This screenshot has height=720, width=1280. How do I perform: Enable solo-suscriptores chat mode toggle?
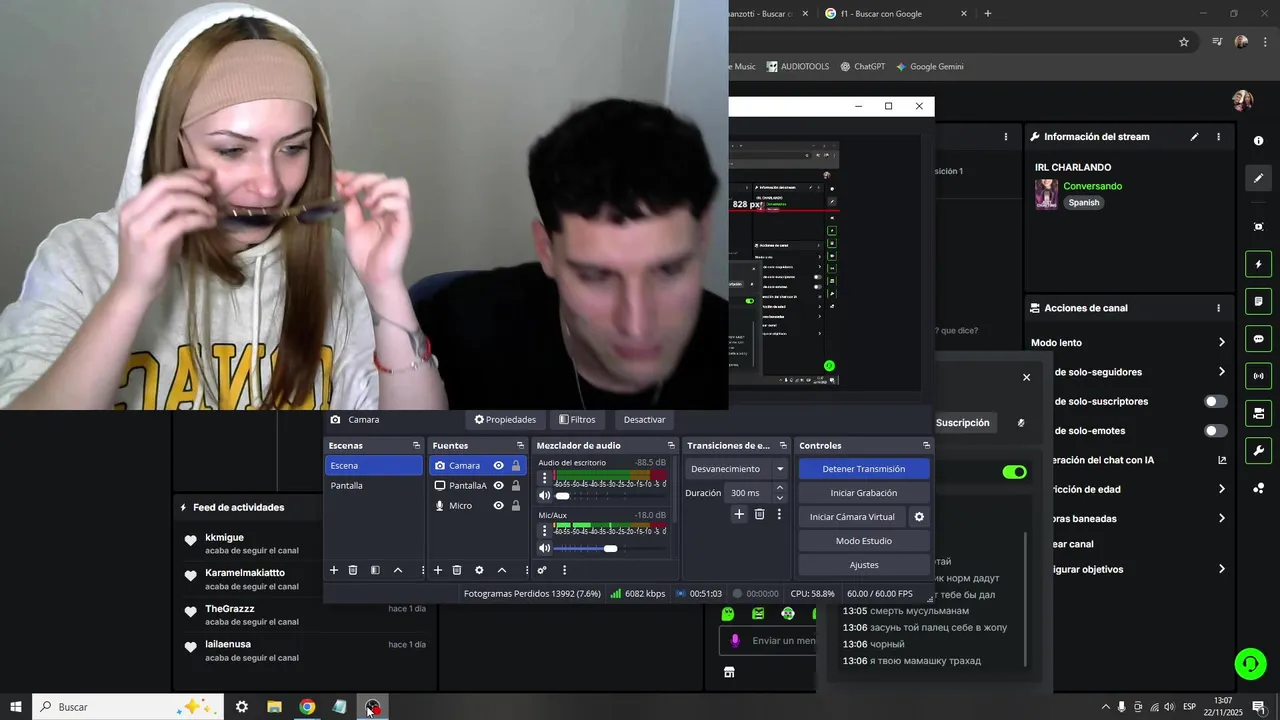coord(1216,402)
